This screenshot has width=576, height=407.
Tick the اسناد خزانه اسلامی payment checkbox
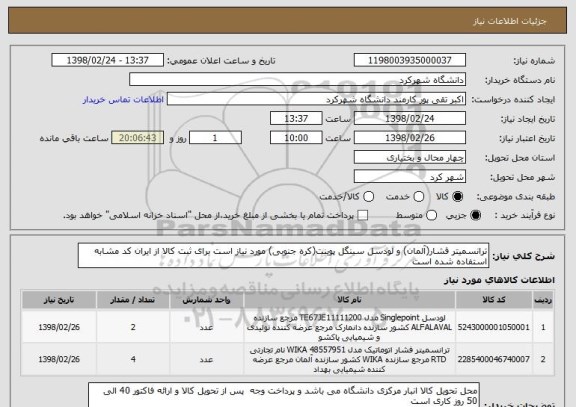pos(363,216)
